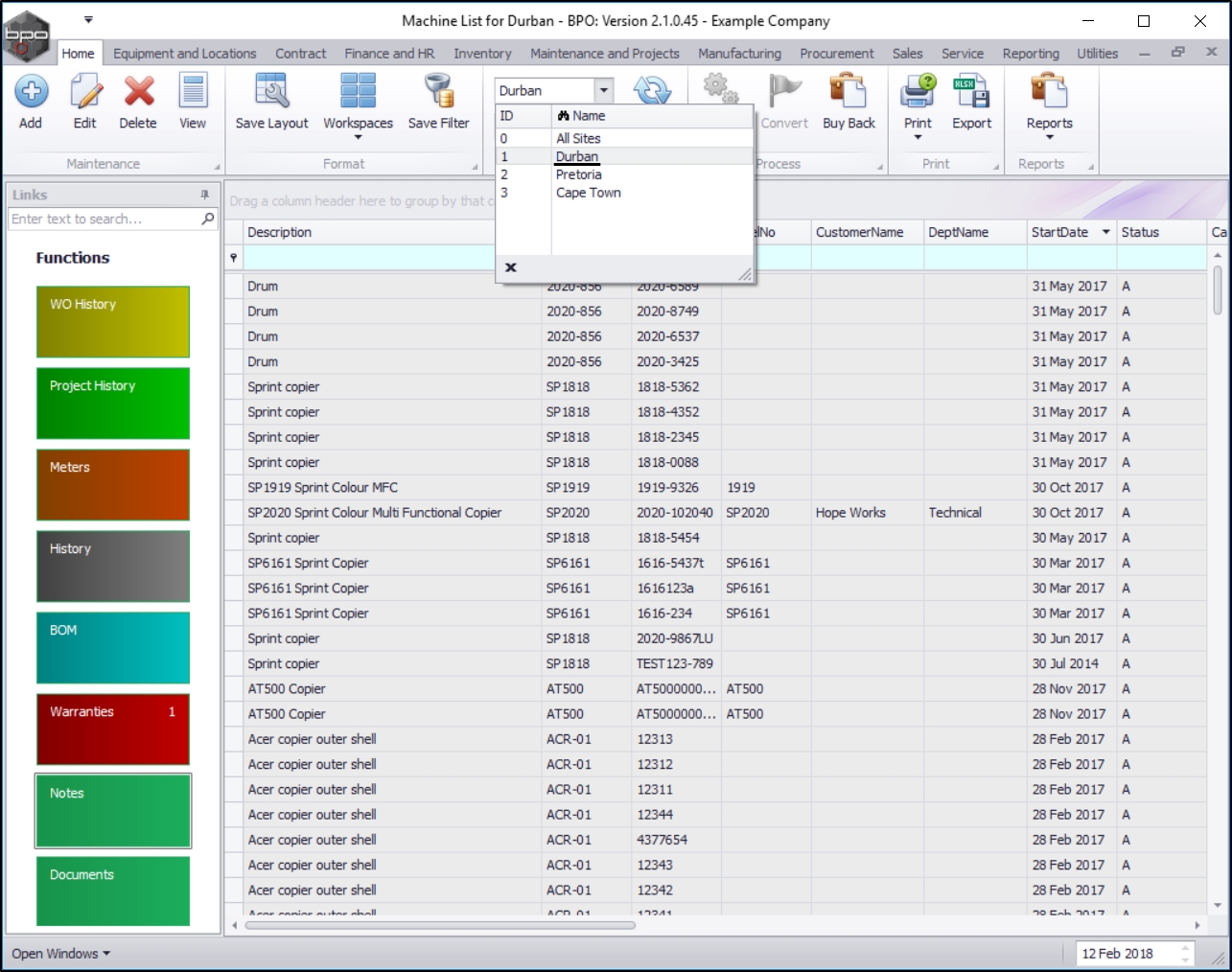Switch to the Inventory ribbon tab

pyautogui.click(x=482, y=54)
